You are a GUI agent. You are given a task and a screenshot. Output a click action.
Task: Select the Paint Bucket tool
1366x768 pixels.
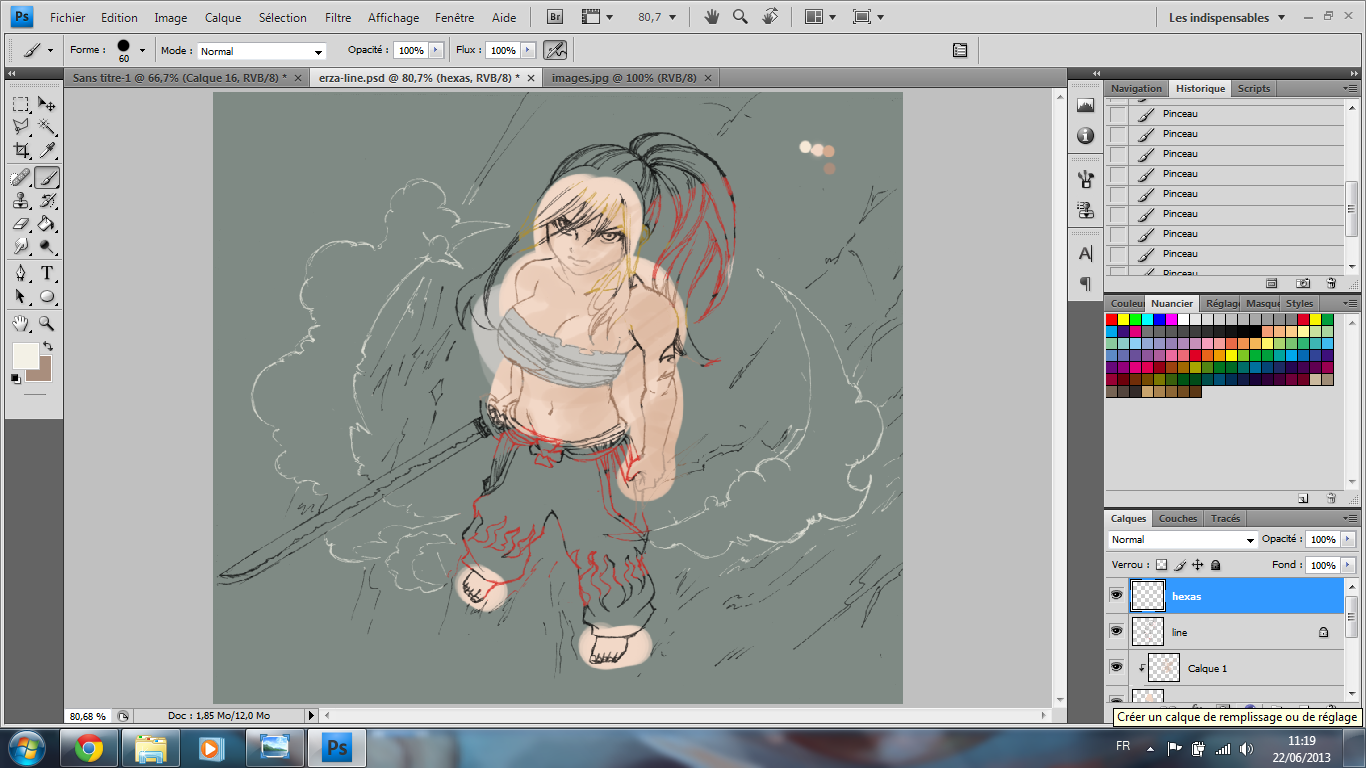[47, 224]
